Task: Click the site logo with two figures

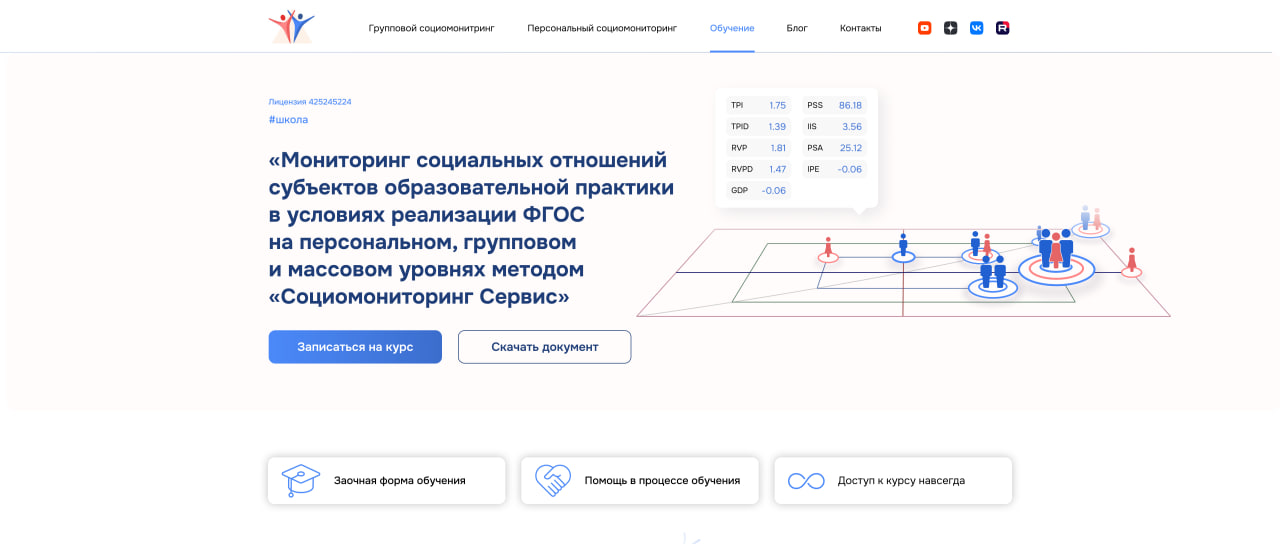Action: [x=291, y=27]
